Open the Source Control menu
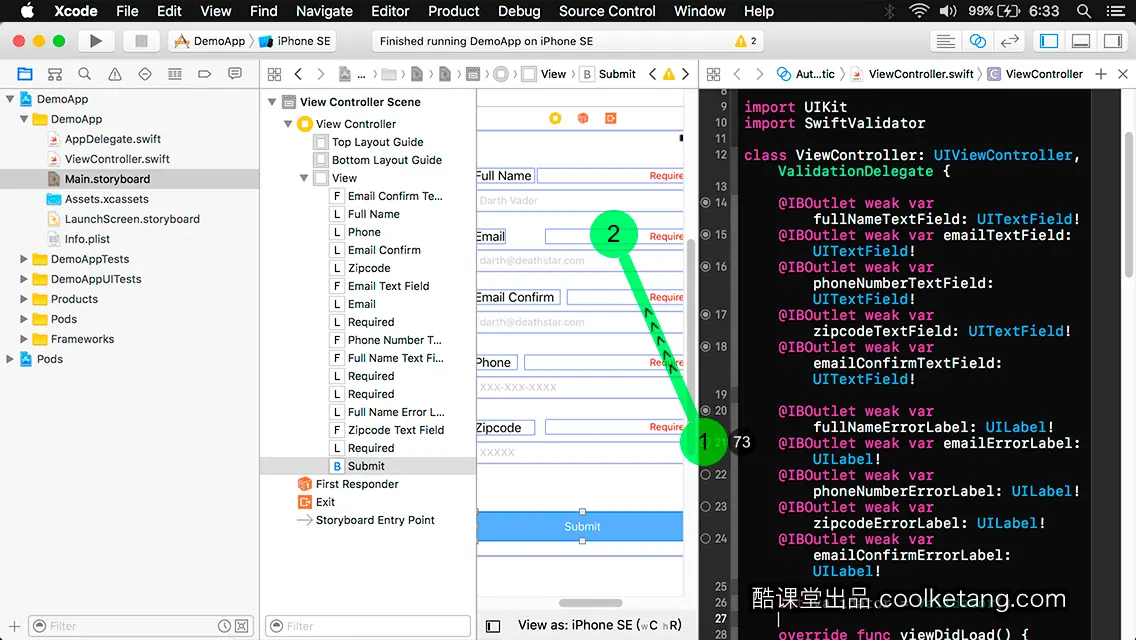The width and height of the screenshot is (1136, 640). [607, 11]
